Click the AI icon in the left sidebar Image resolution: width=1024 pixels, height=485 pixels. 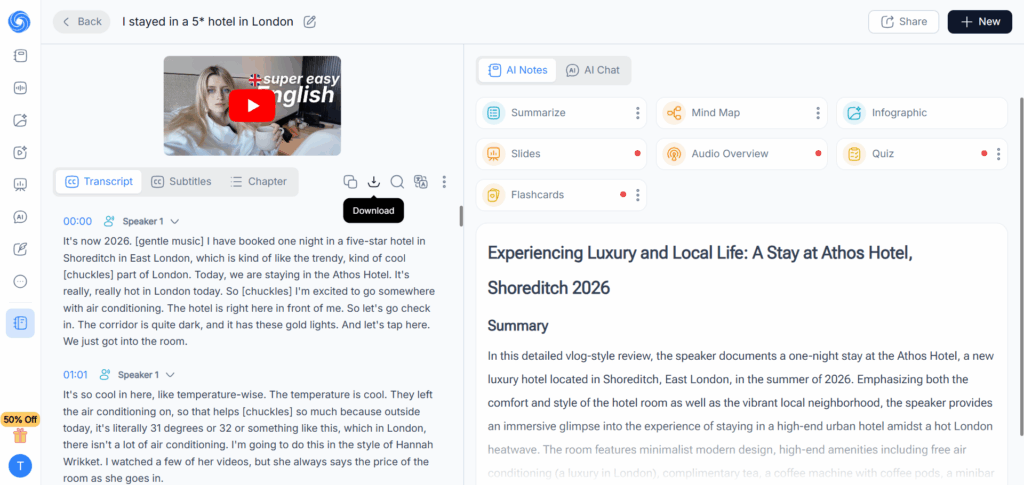point(20,217)
